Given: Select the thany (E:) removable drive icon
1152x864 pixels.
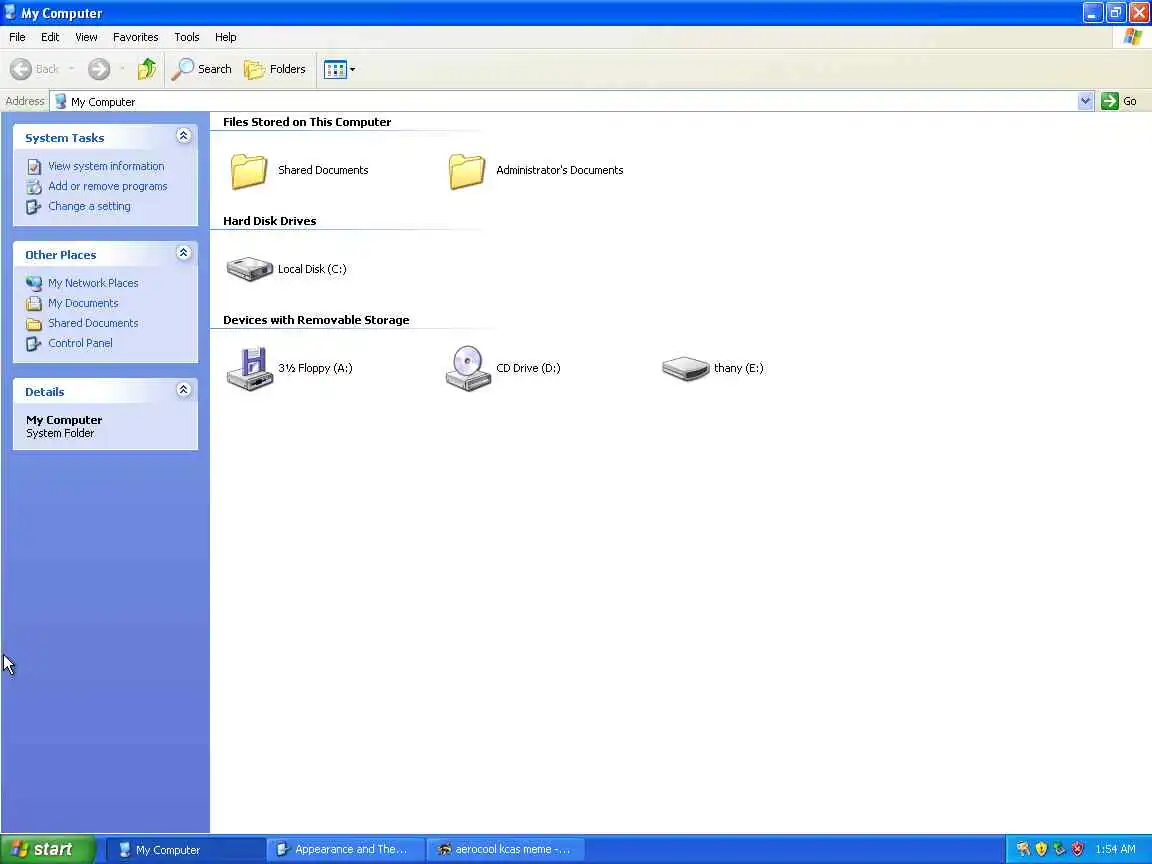Looking at the screenshot, I should click(x=685, y=368).
